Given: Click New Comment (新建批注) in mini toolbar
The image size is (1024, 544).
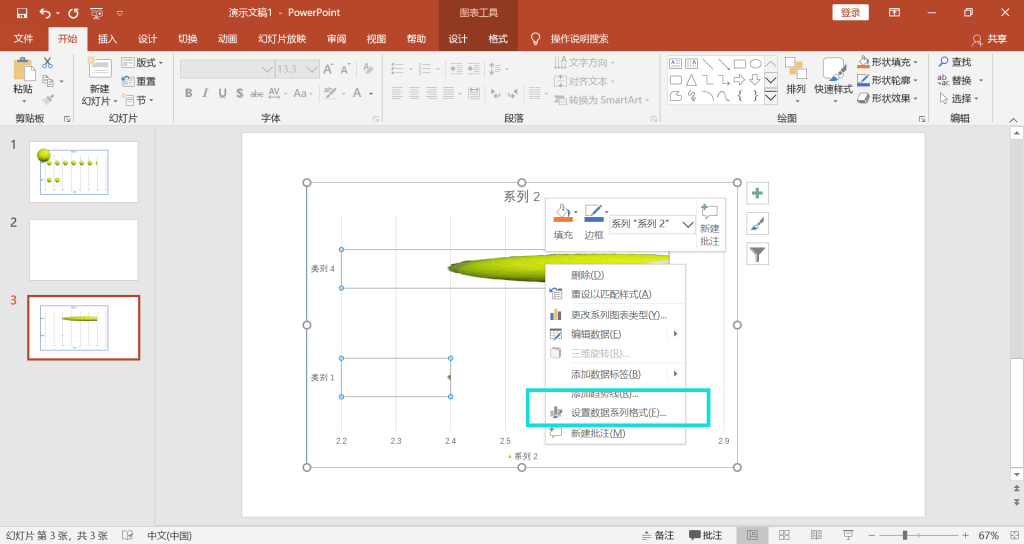Looking at the screenshot, I should 709,225.
